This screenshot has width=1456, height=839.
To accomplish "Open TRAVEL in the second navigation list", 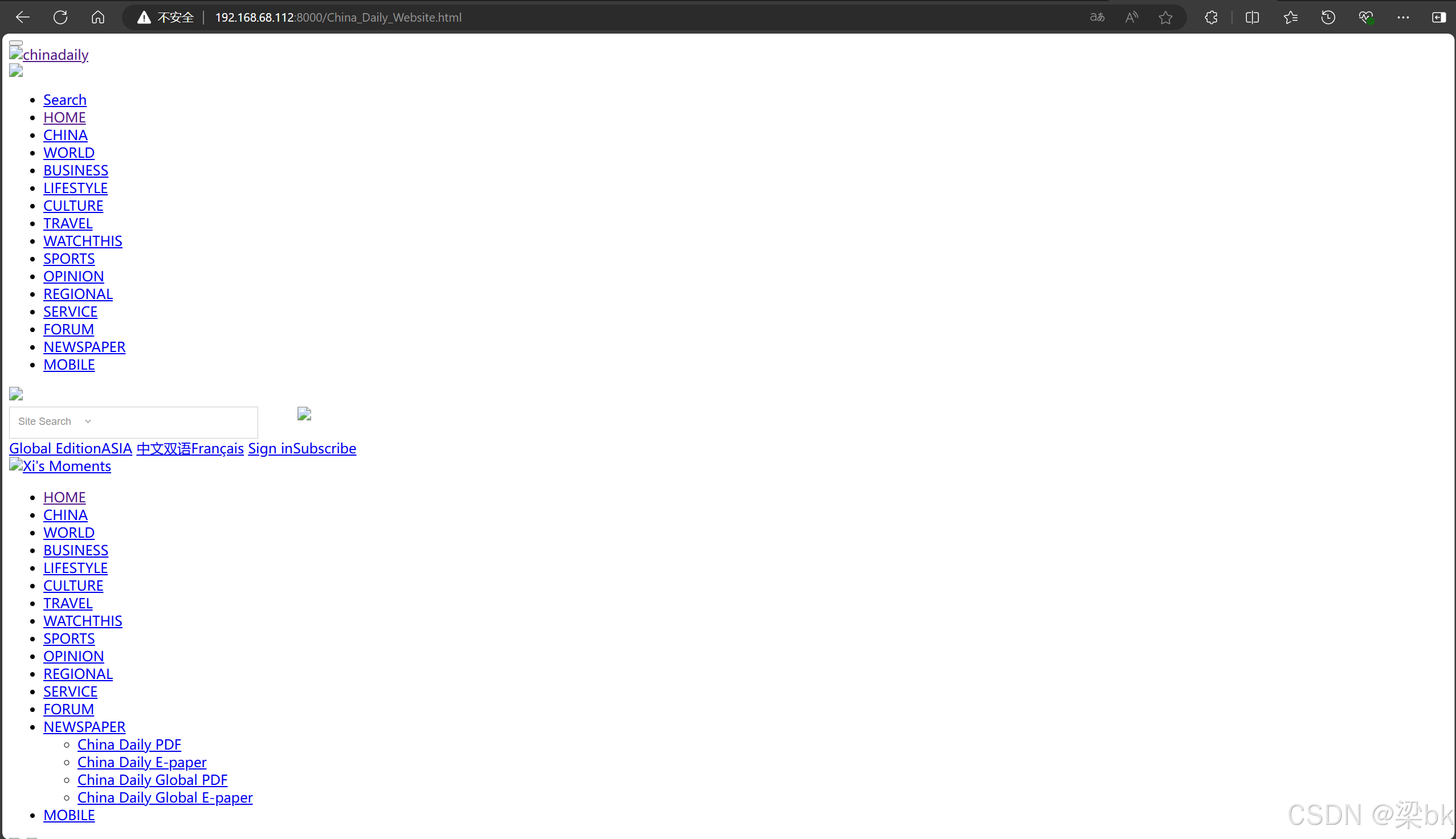I will pos(67,603).
